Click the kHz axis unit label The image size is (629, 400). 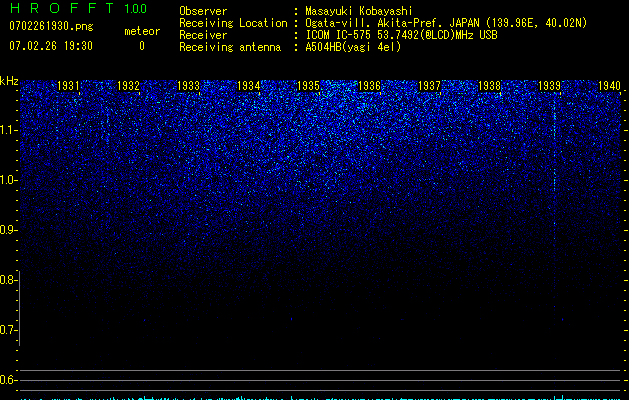(x=9, y=81)
